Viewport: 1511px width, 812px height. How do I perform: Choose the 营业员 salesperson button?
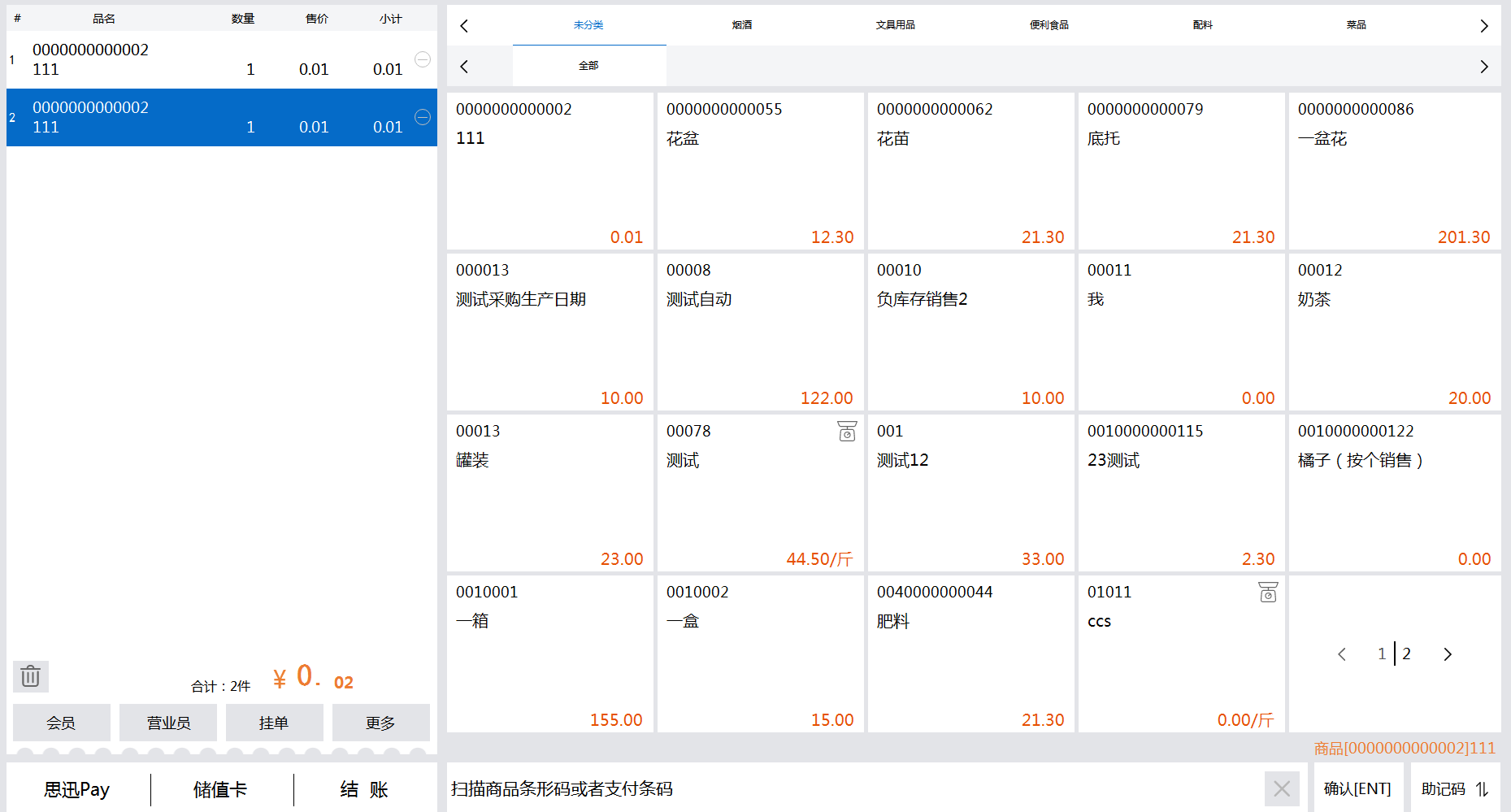click(x=168, y=723)
